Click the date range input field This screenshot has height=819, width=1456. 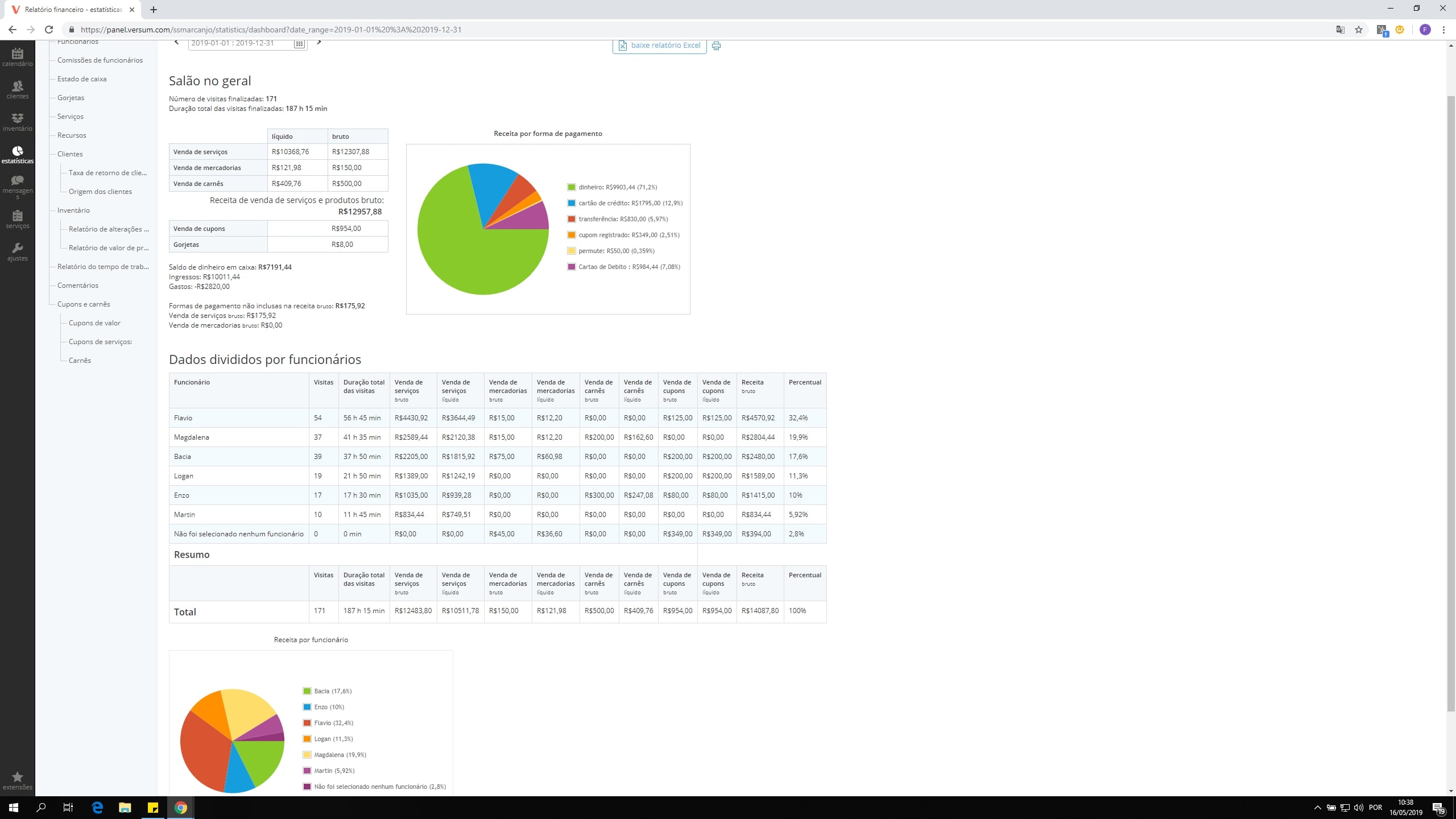click(x=240, y=44)
